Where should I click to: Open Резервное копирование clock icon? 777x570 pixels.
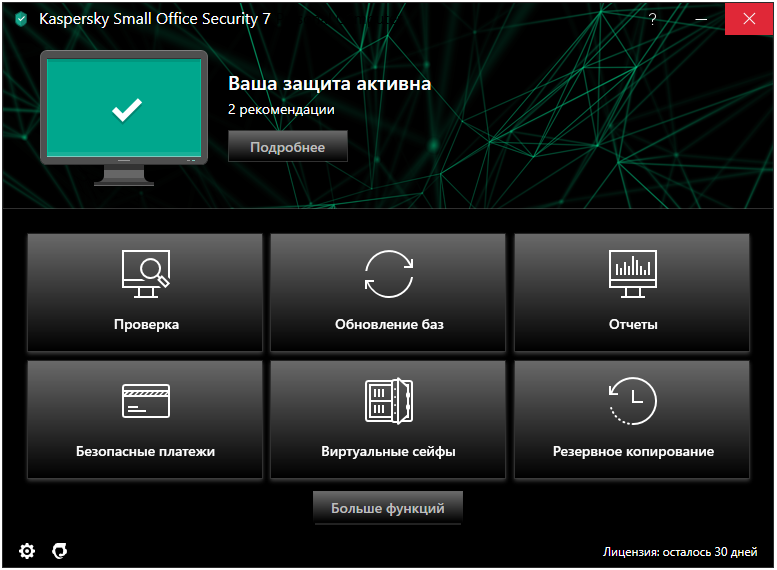click(633, 401)
